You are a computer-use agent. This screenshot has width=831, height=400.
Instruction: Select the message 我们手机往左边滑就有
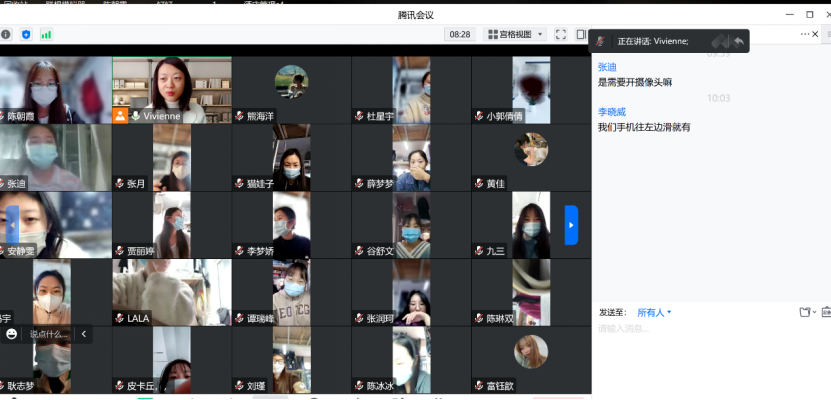[644, 127]
